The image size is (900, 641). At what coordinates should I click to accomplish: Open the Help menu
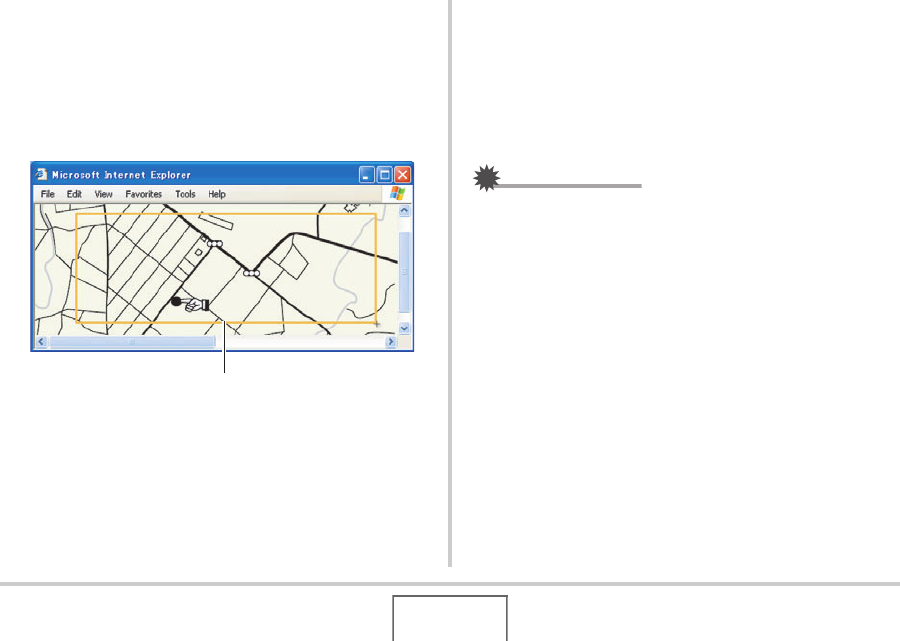(217, 194)
